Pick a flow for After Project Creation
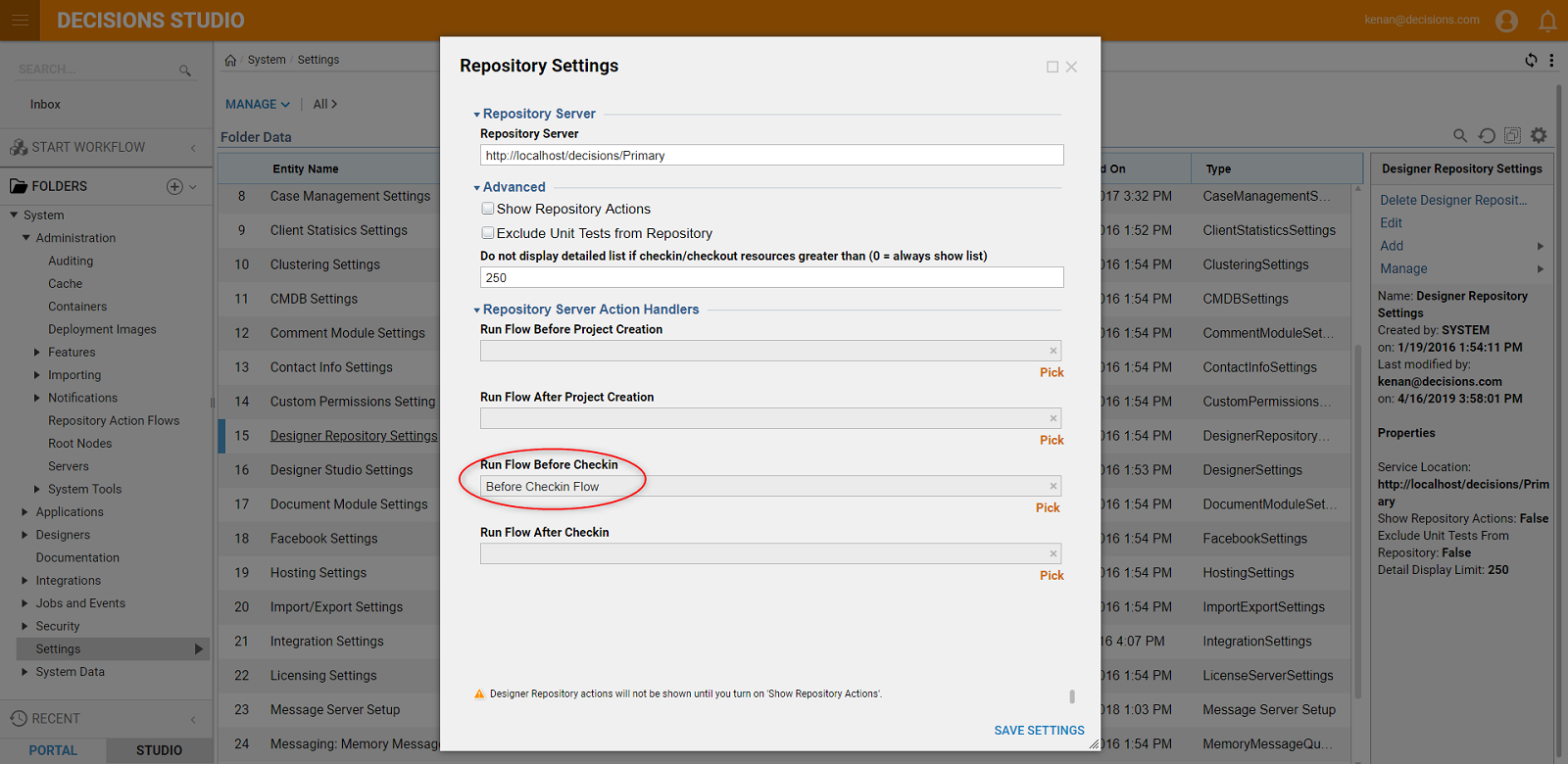 1052,440
